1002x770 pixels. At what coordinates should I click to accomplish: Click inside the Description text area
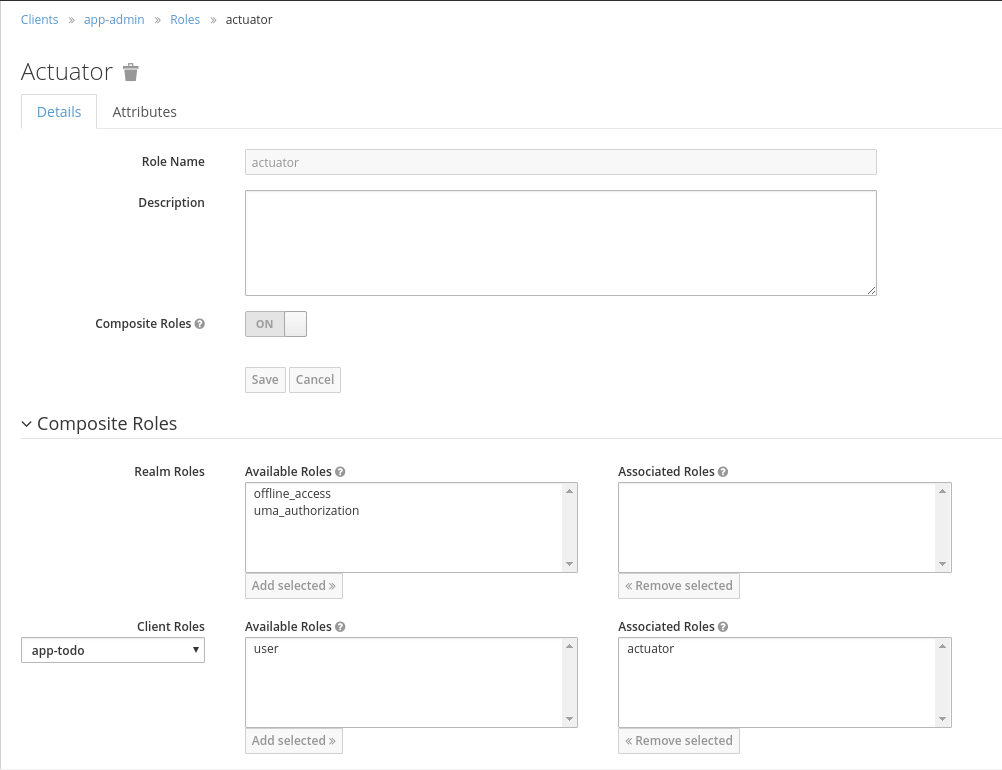(560, 243)
